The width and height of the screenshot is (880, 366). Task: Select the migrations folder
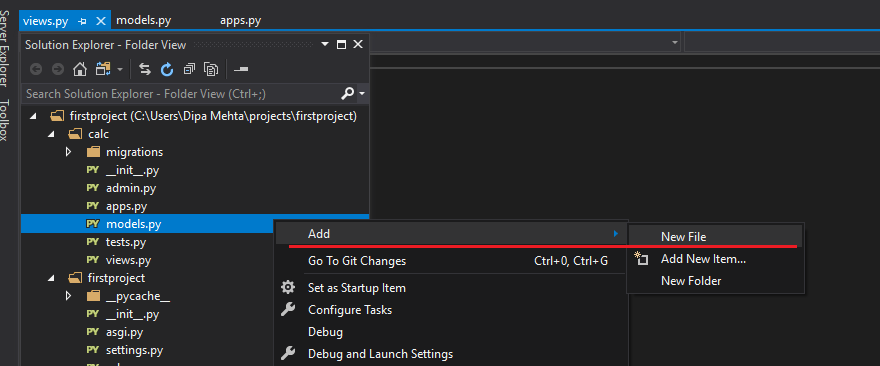(x=134, y=152)
